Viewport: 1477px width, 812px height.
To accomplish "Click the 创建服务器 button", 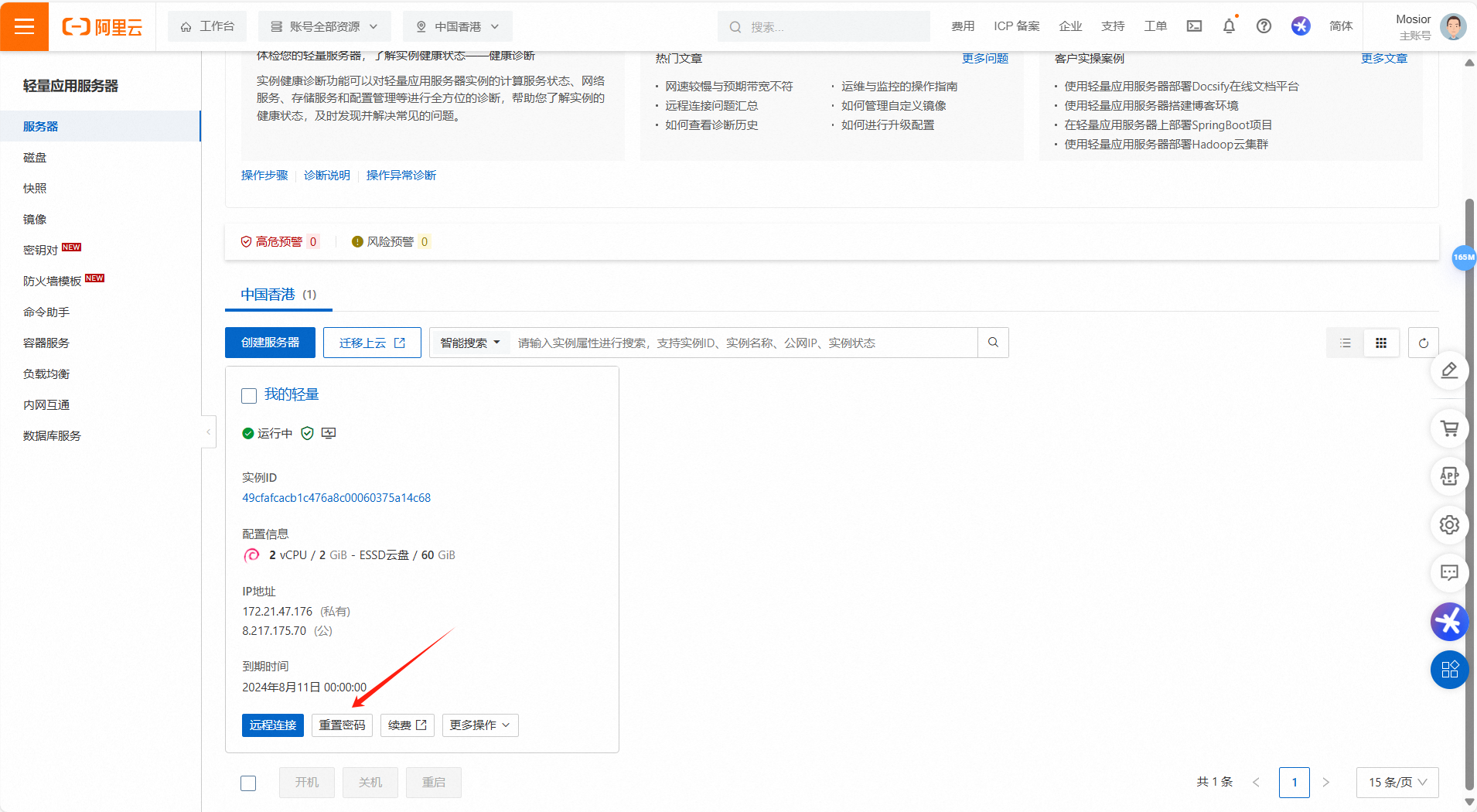I will [270, 343].
